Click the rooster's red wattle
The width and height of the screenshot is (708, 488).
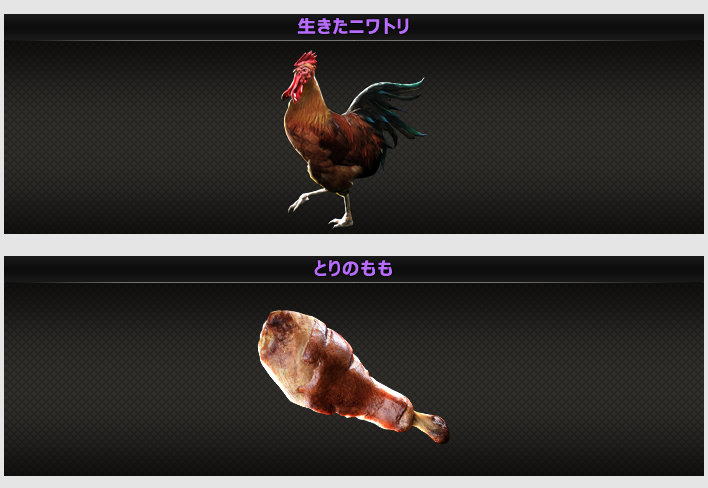[294, 88]
